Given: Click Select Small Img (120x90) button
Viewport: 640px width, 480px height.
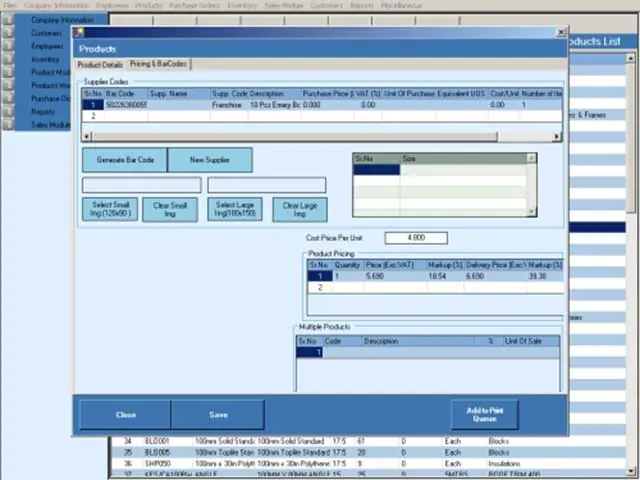Looking at the screenshot, I should pyautogui.click(x=110, y=209).
